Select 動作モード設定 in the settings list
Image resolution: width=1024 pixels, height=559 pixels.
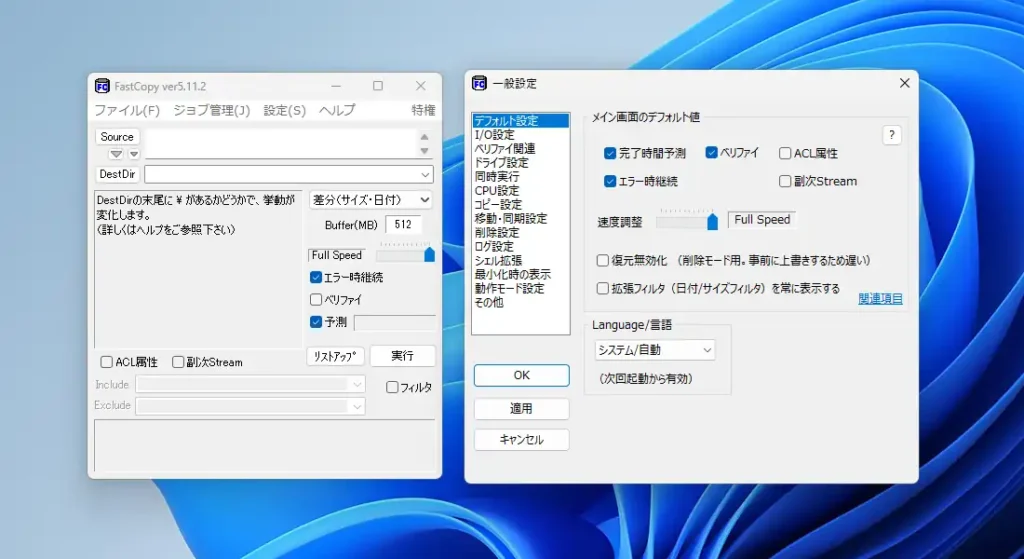click(520, 288)
